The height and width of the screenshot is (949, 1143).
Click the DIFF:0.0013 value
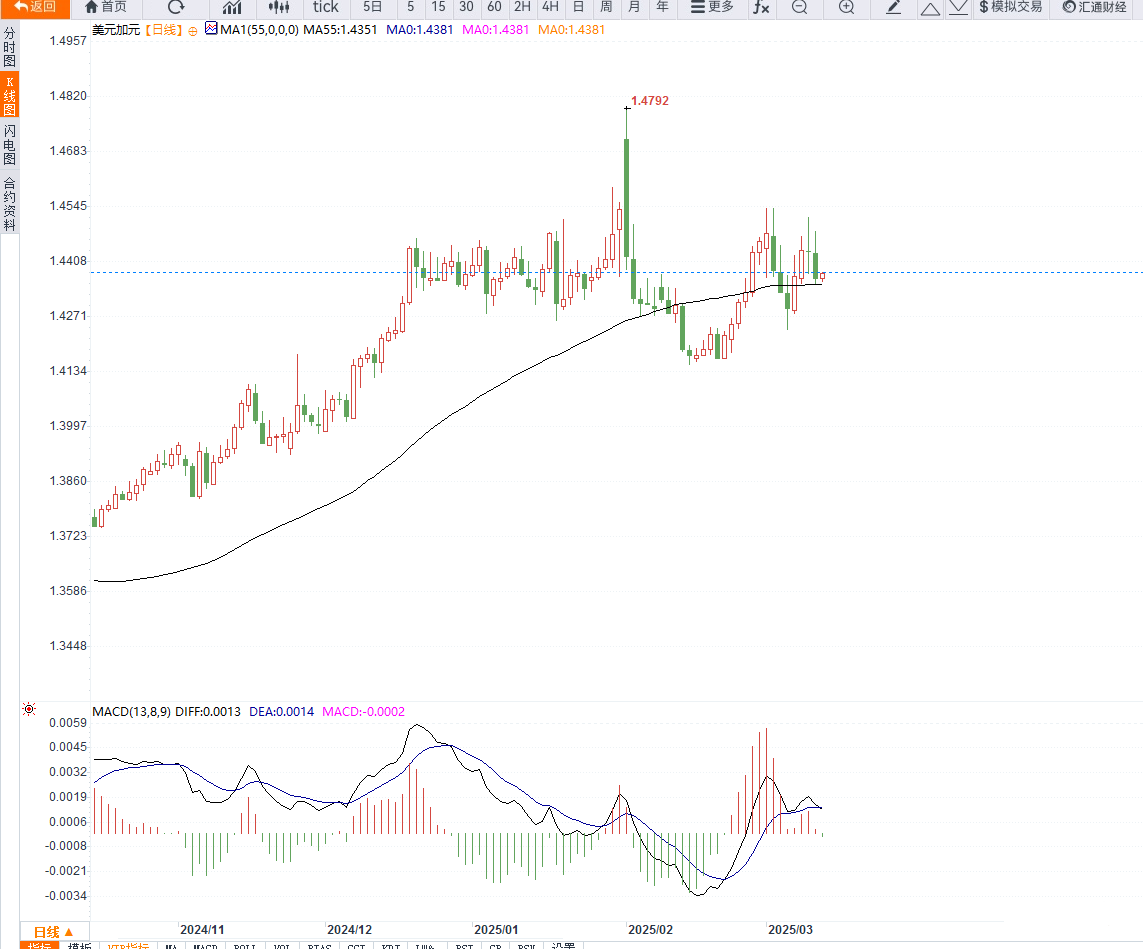[x=208, y=711]
